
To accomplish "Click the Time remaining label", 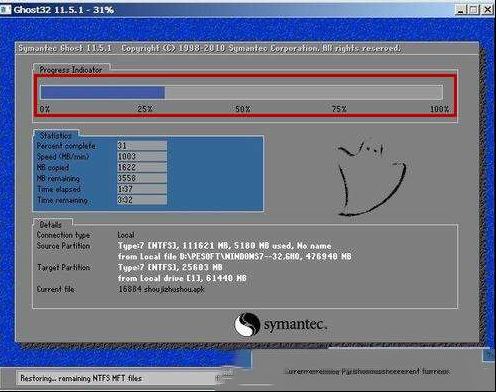I will pos(62,200).
